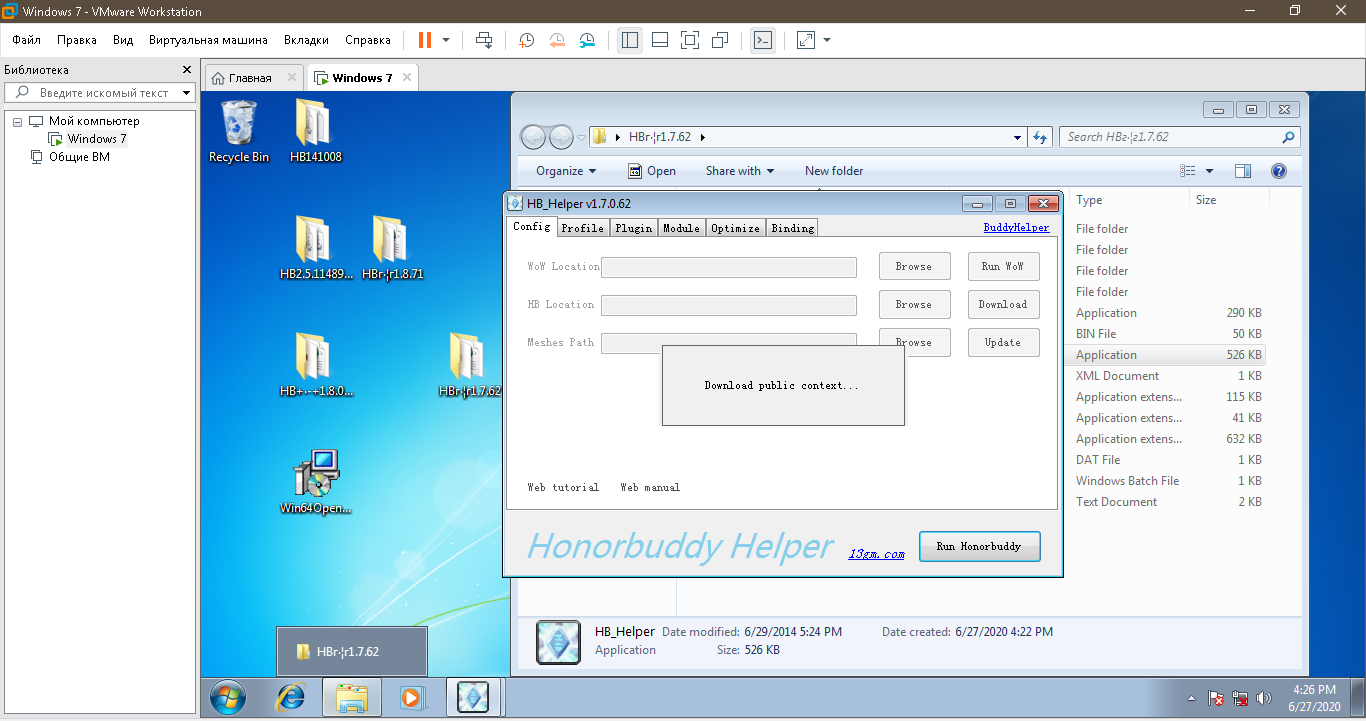Switch to the Profile tab in HB_Helper
This screenshot has width=1366, height=721.
582,228
